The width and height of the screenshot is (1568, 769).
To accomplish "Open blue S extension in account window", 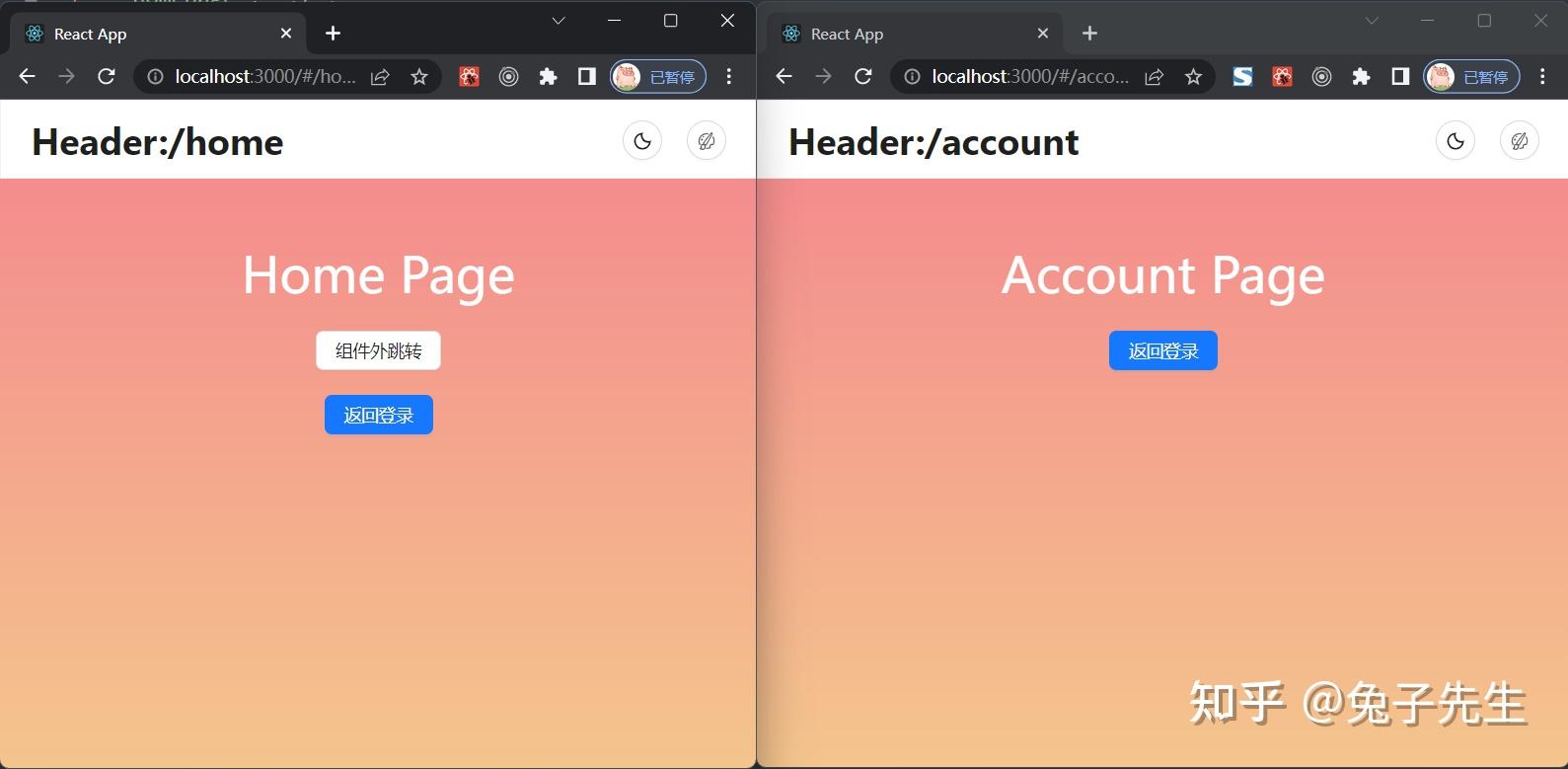I will [x=1243, y=77].
